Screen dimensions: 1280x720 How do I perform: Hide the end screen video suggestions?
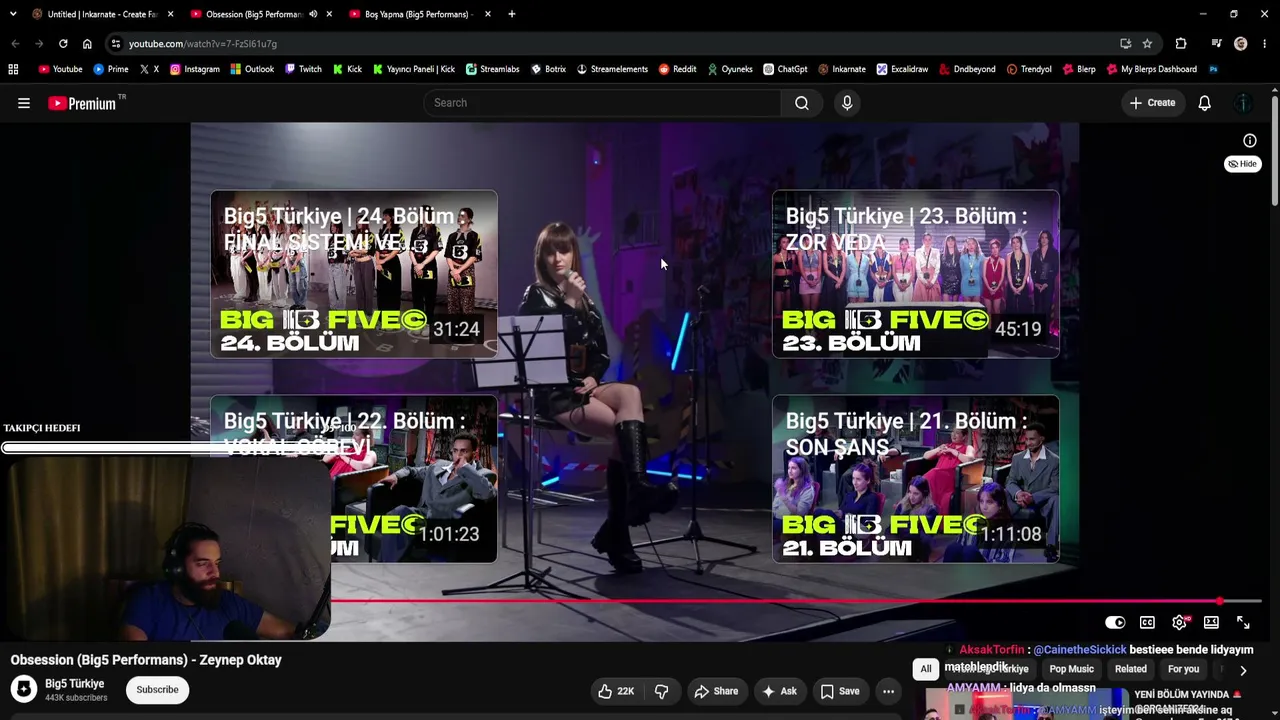tap(1243, 164)
